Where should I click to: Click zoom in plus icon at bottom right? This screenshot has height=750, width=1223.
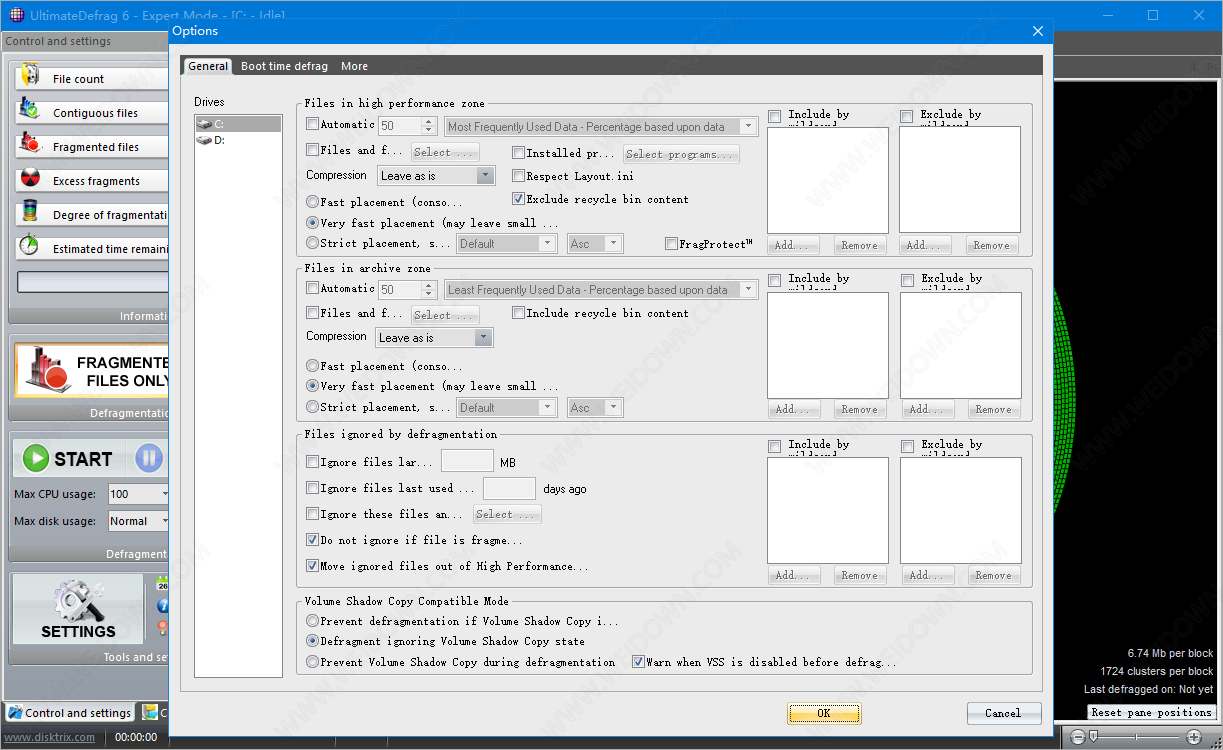click(x=1194, y=737)
